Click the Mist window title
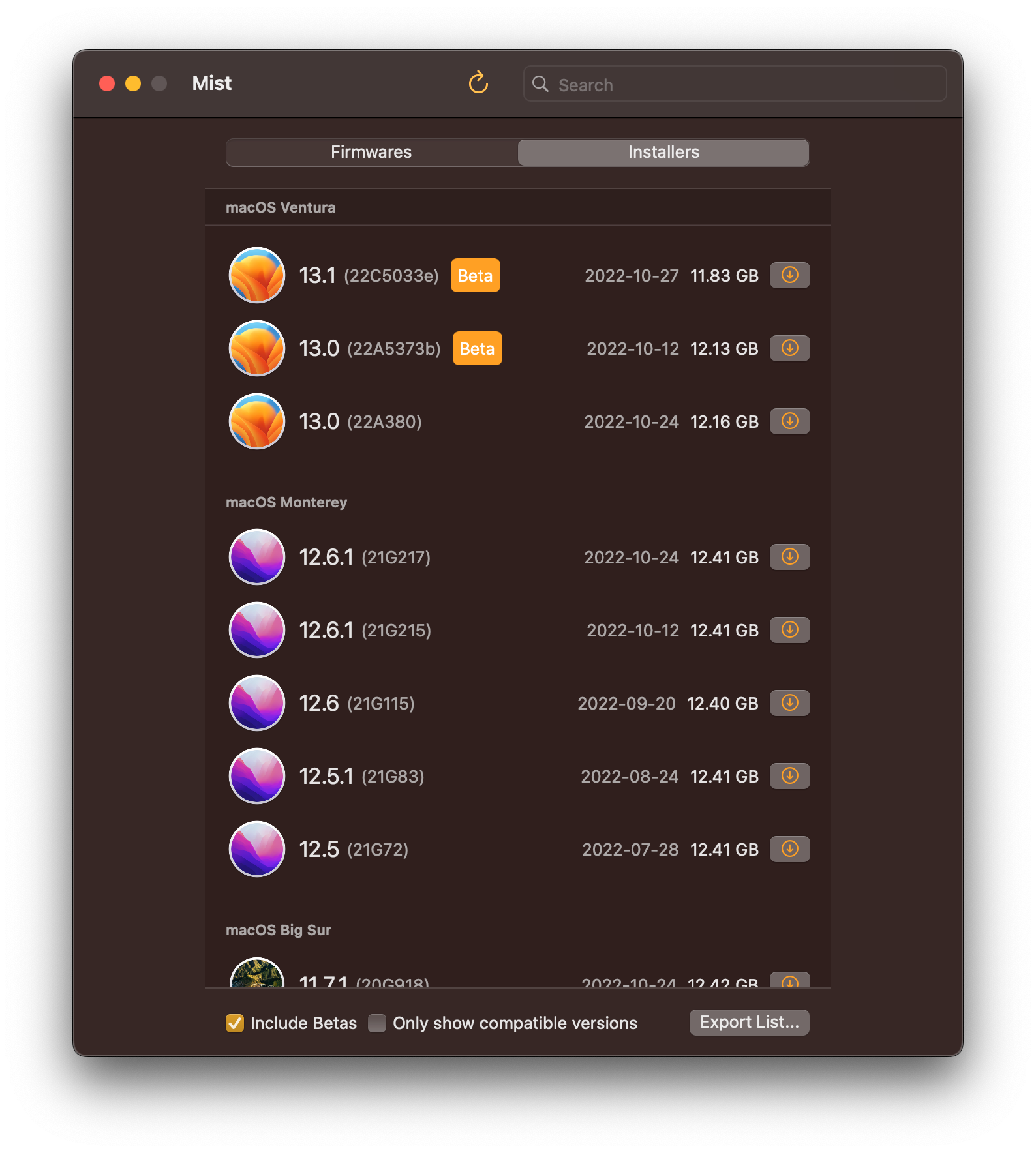Image resolution: width=1036 pixels, height=1153 pixels. pos(212,83)
